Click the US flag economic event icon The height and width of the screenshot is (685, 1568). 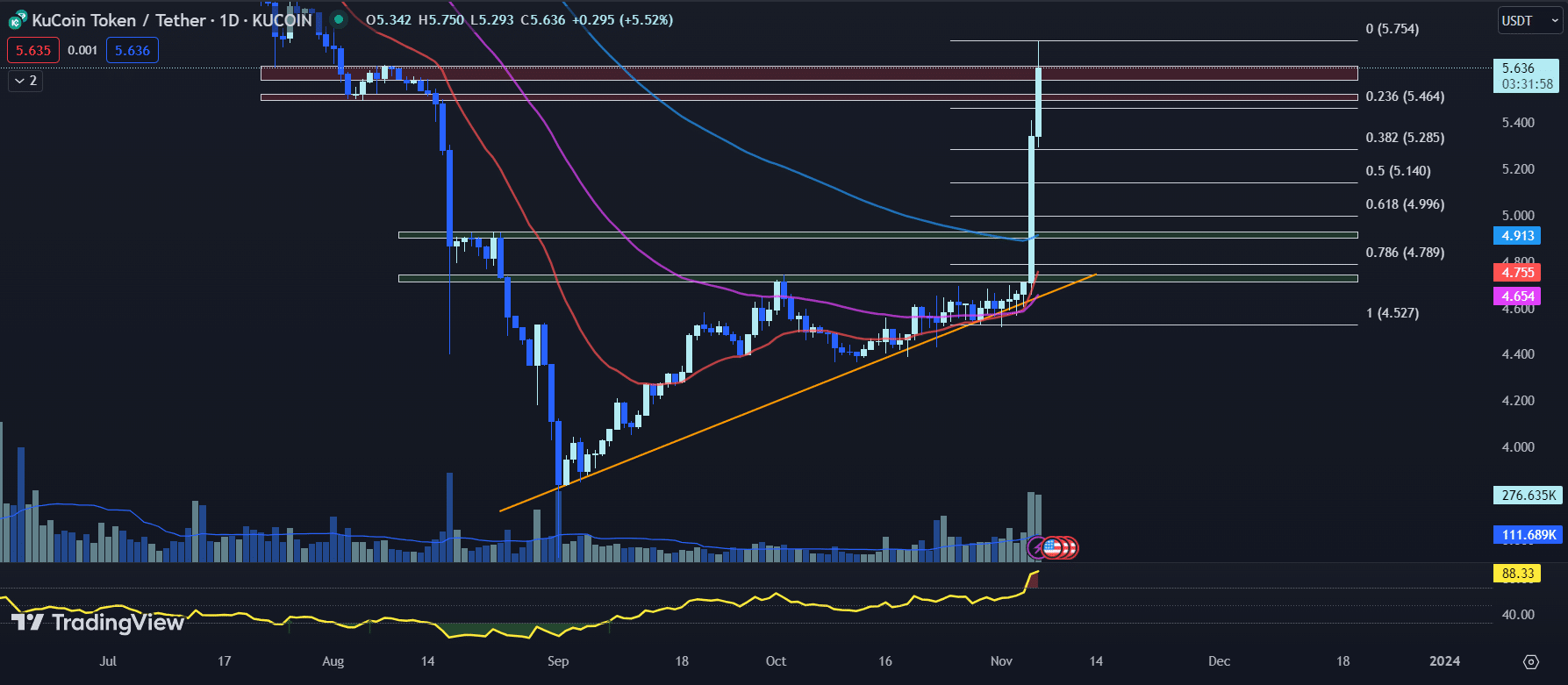[1052, 548]
